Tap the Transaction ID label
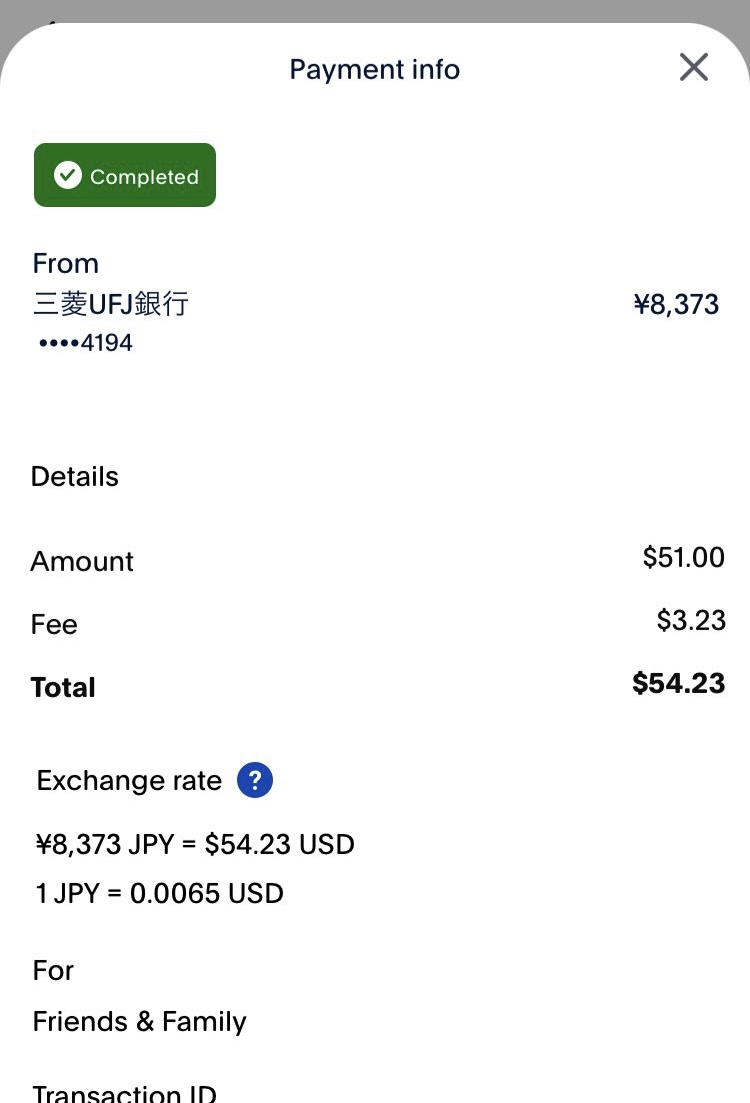 tap(124, 1092)
